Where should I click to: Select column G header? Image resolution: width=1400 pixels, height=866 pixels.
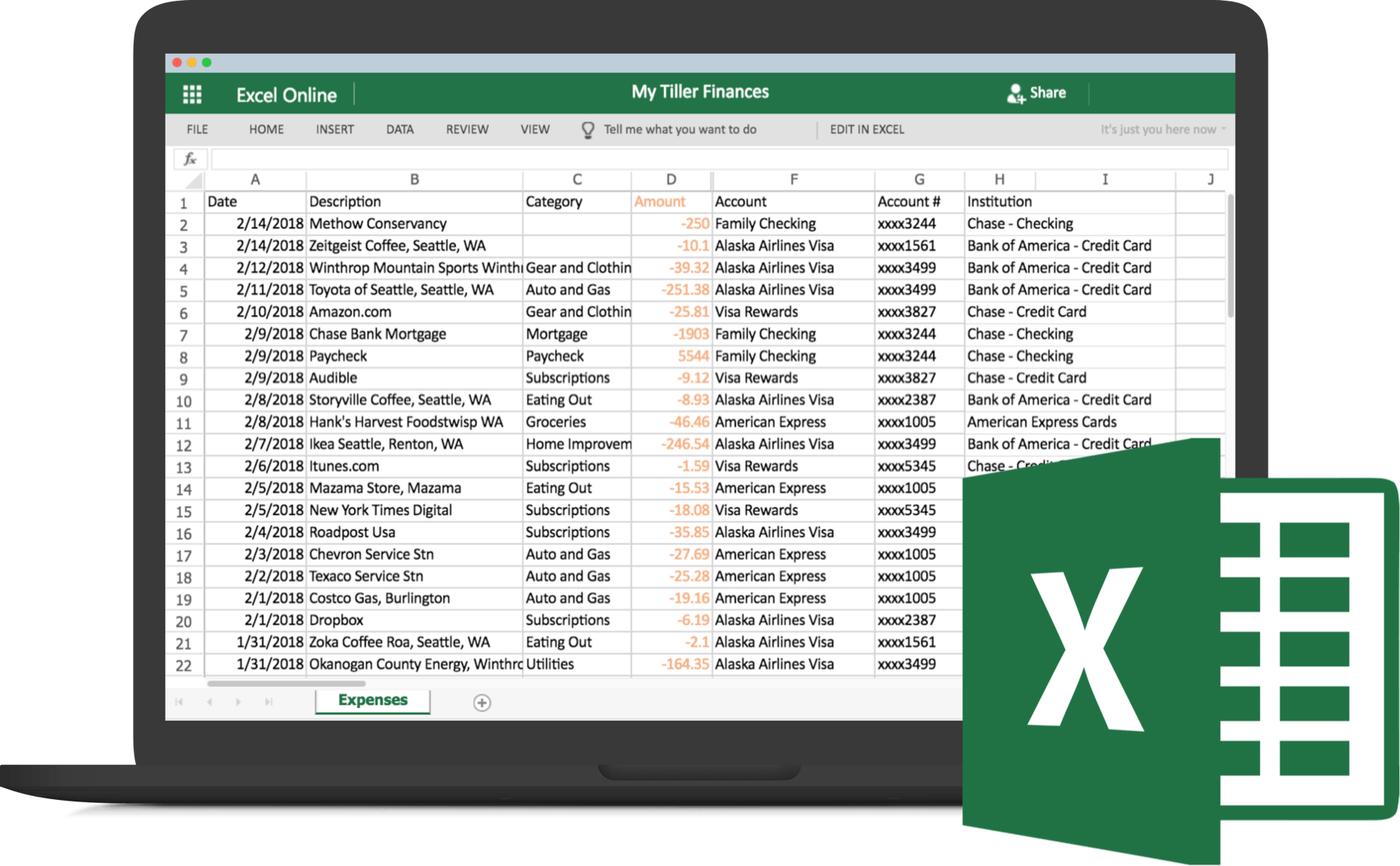coord(920,180)
